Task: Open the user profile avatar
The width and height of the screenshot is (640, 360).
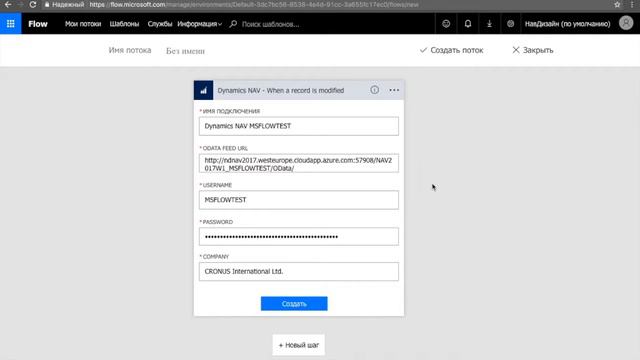Action: point(626,23)
